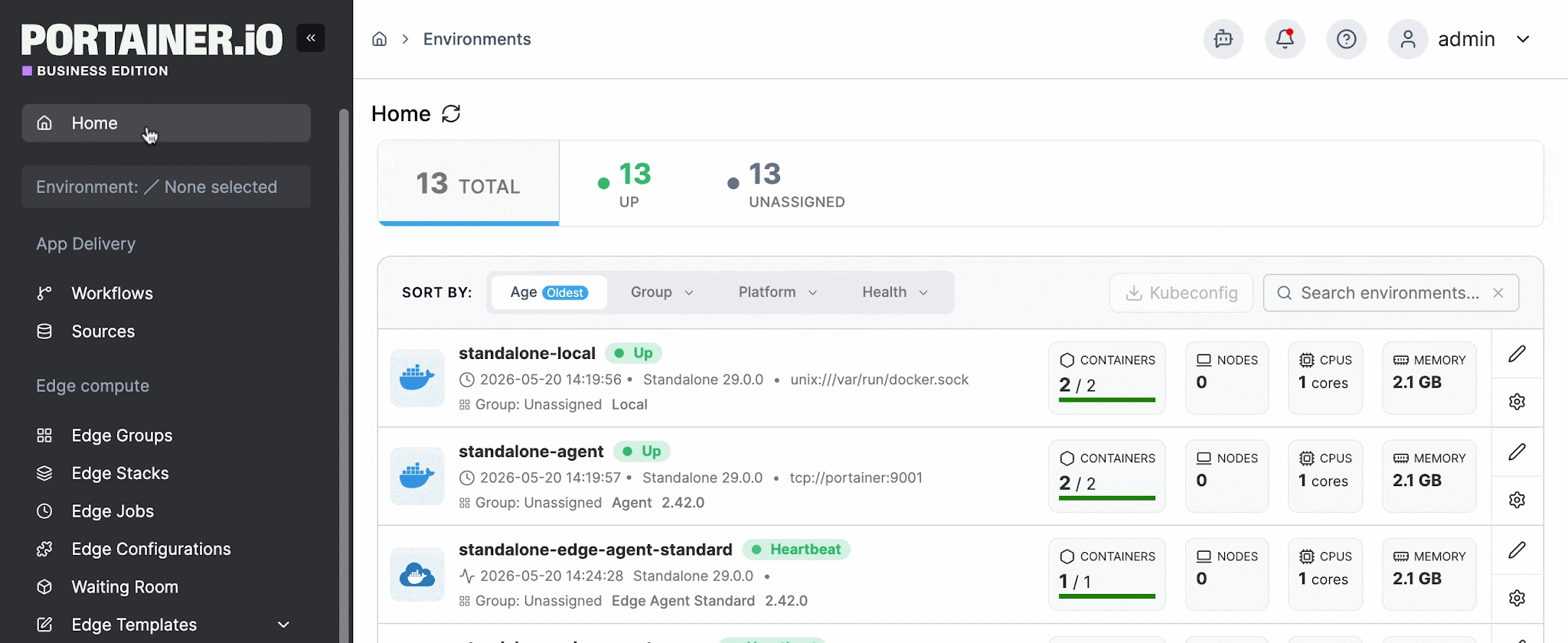Image resolution: width=1568 pixels, height=643 pixels.
Task: Open the help question-mark icon
Action: (1346, 39)
